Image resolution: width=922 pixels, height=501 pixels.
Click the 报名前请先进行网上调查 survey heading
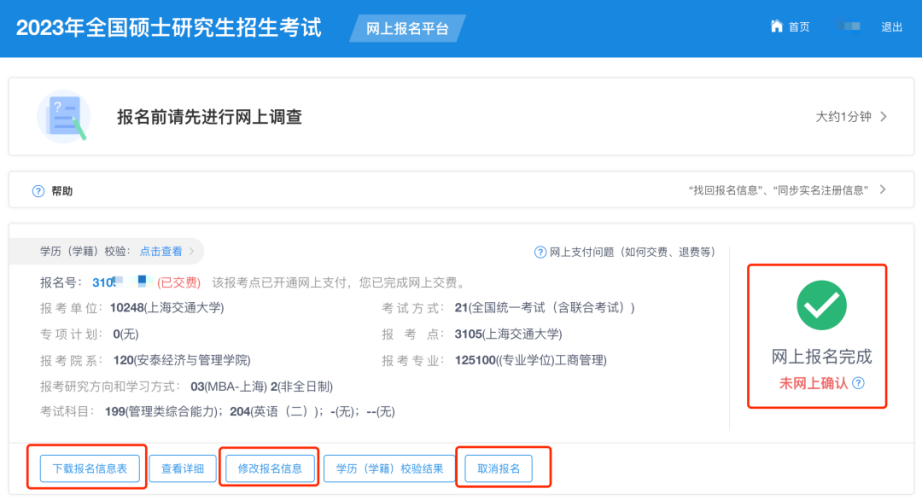(x=210, y=117)
